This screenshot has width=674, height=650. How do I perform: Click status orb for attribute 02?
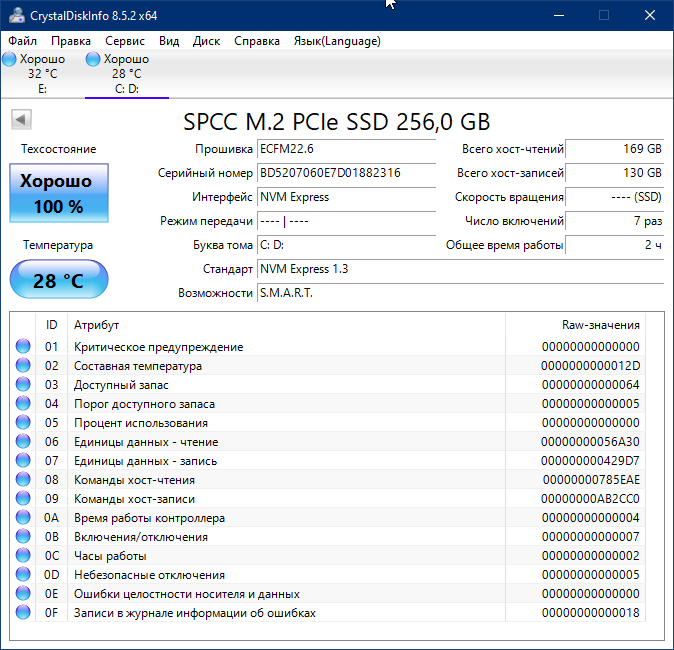[x=23, y=365]
